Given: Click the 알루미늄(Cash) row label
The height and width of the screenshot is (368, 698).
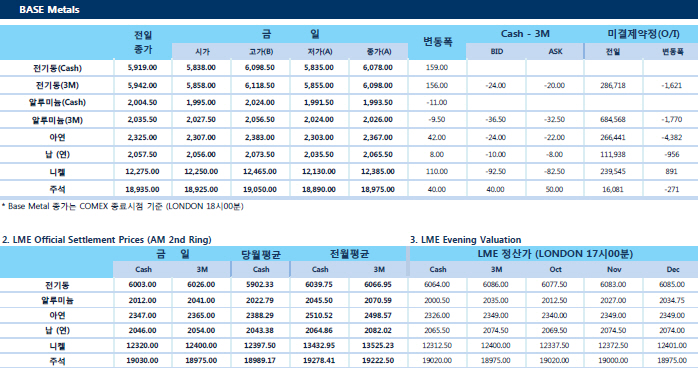Looking at the screenshot, I should point(57,102).
